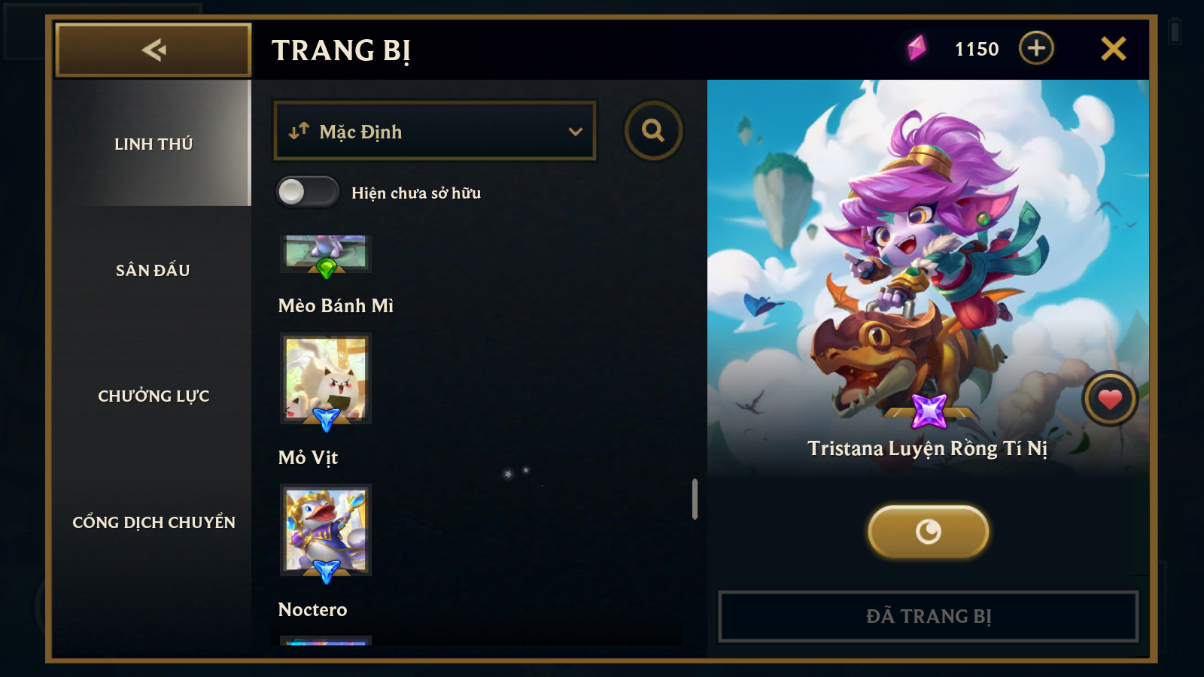Toggle Hiện chưa sở hữu switch
Image resolution: width=1204 pixels, height=677 pixels.
308,192
